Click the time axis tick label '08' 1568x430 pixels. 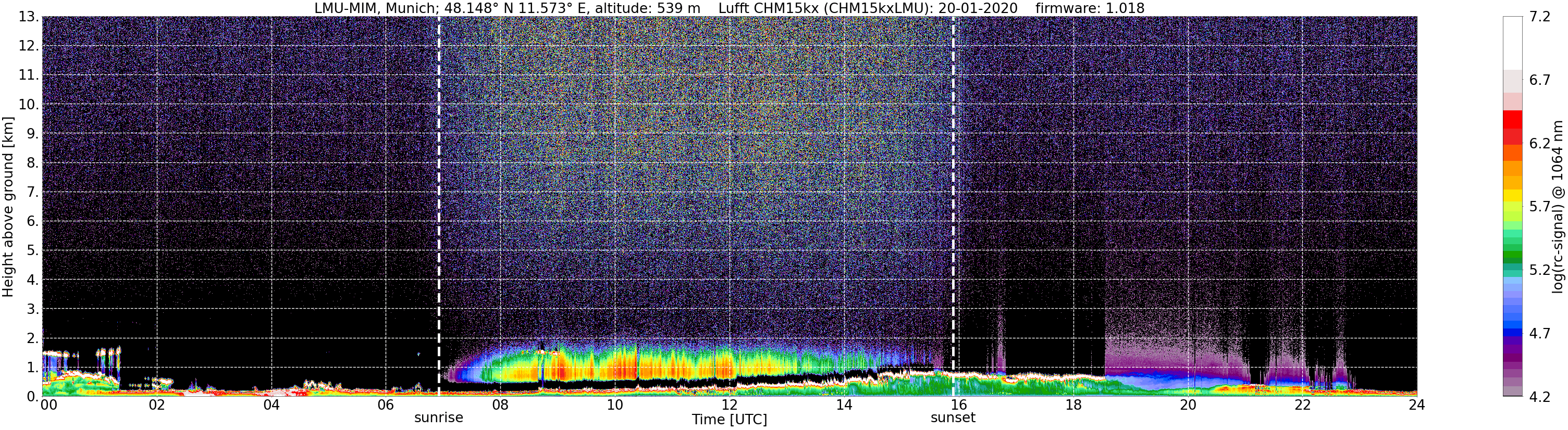pos(500,405)
